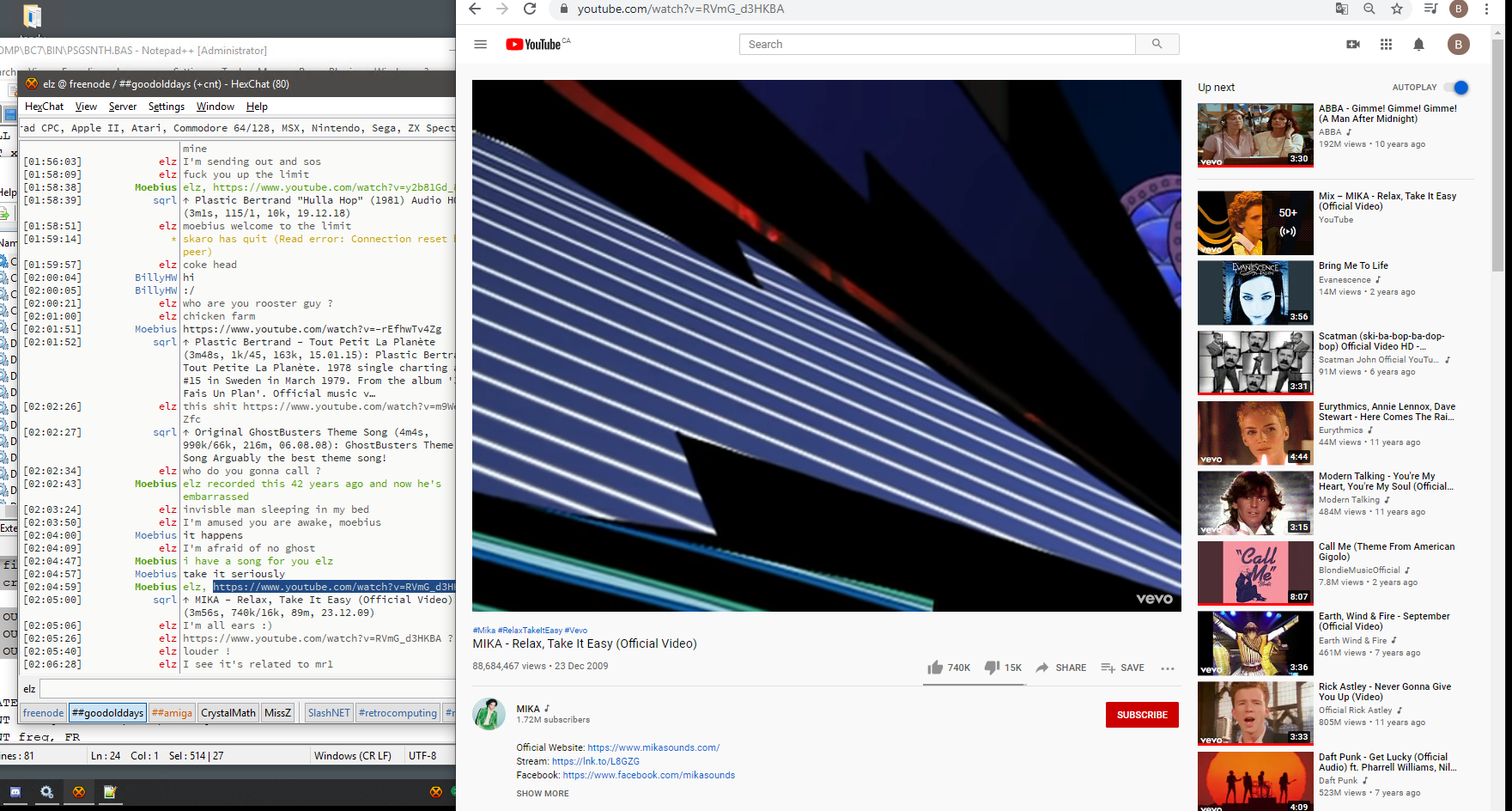Switch to the ##amiga channel tab
This screenshot has width=1512, height=811.
172,713
